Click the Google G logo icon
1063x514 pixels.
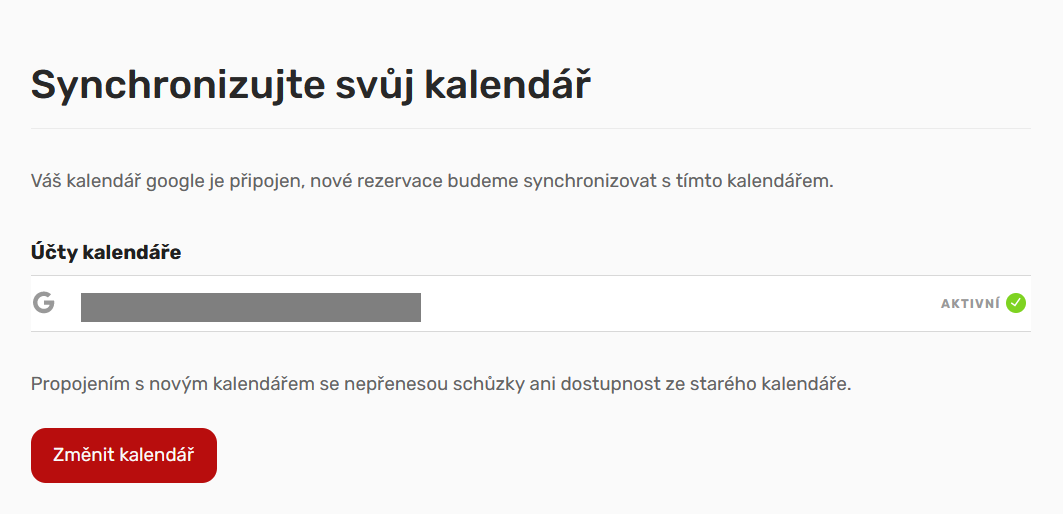[x=43, y=302]
